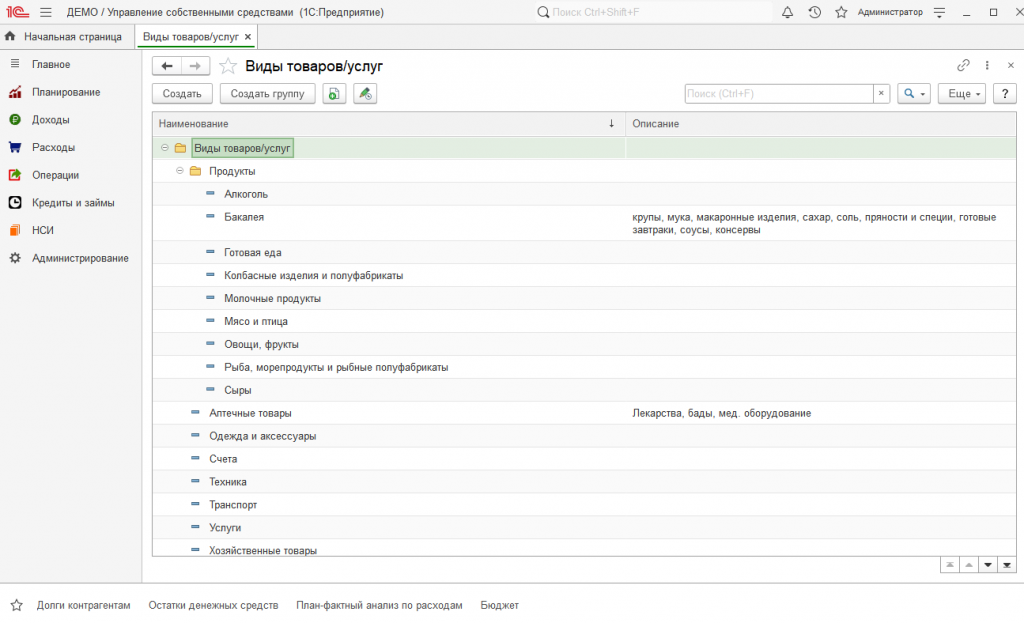This screenshot has width=1024, height=623.
Task: Select the Овощи, фрукты row
Action: pos(584,343)
